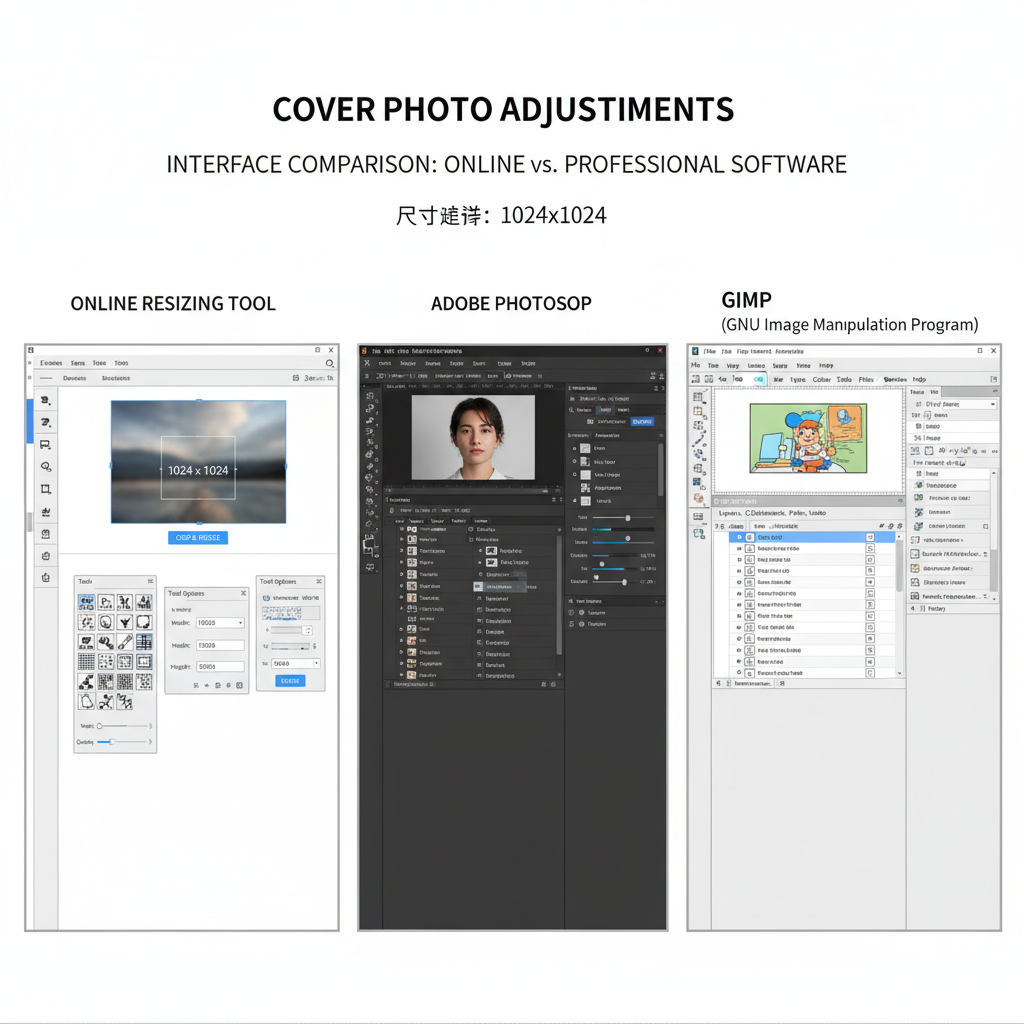Photoshop: select topmost tool in left toolbar
Screen dimensions: 1024x1024
tap(370, 396)
